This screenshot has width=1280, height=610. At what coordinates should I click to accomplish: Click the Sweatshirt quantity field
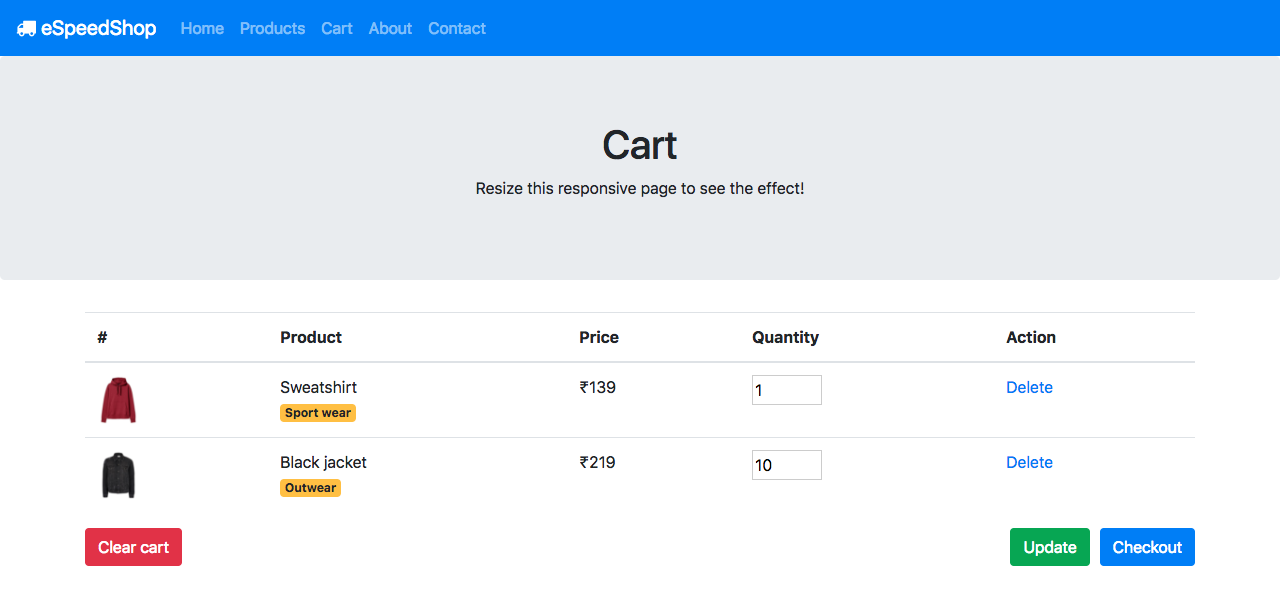coord(786,389)
